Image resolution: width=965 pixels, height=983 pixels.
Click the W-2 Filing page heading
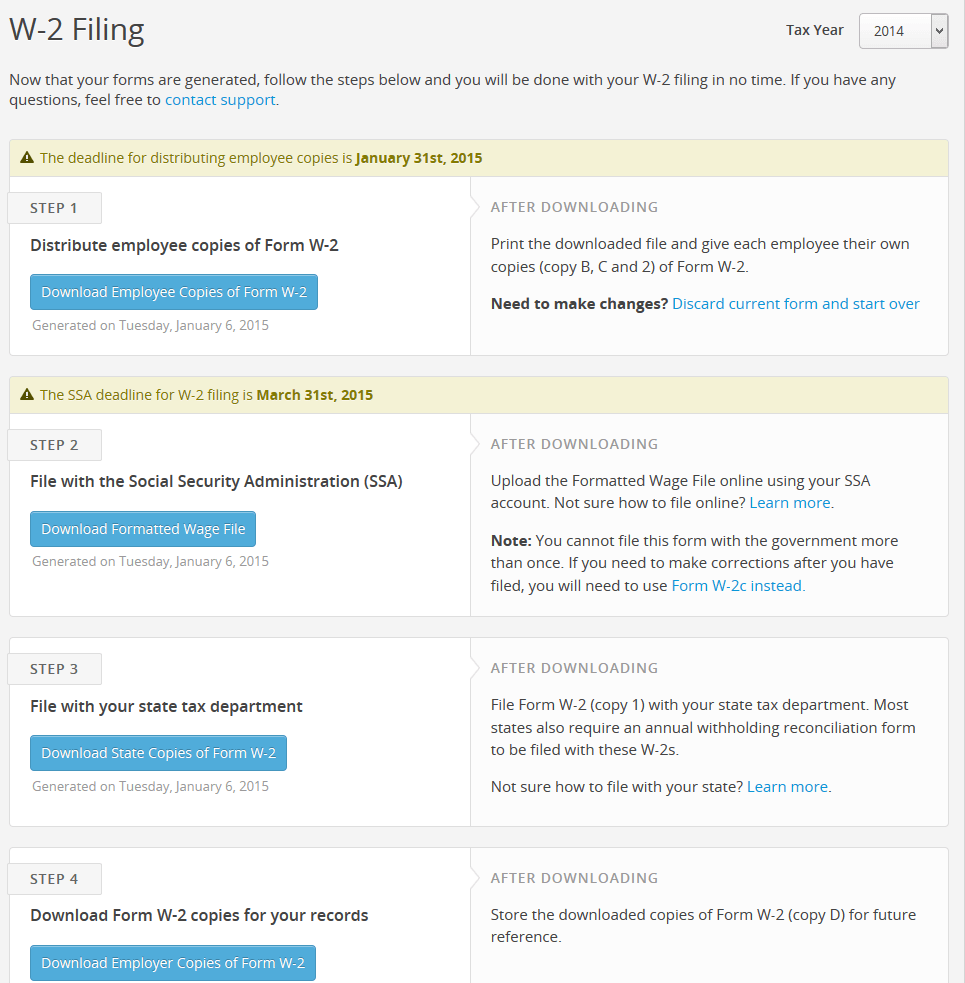[x=77, y=29]
